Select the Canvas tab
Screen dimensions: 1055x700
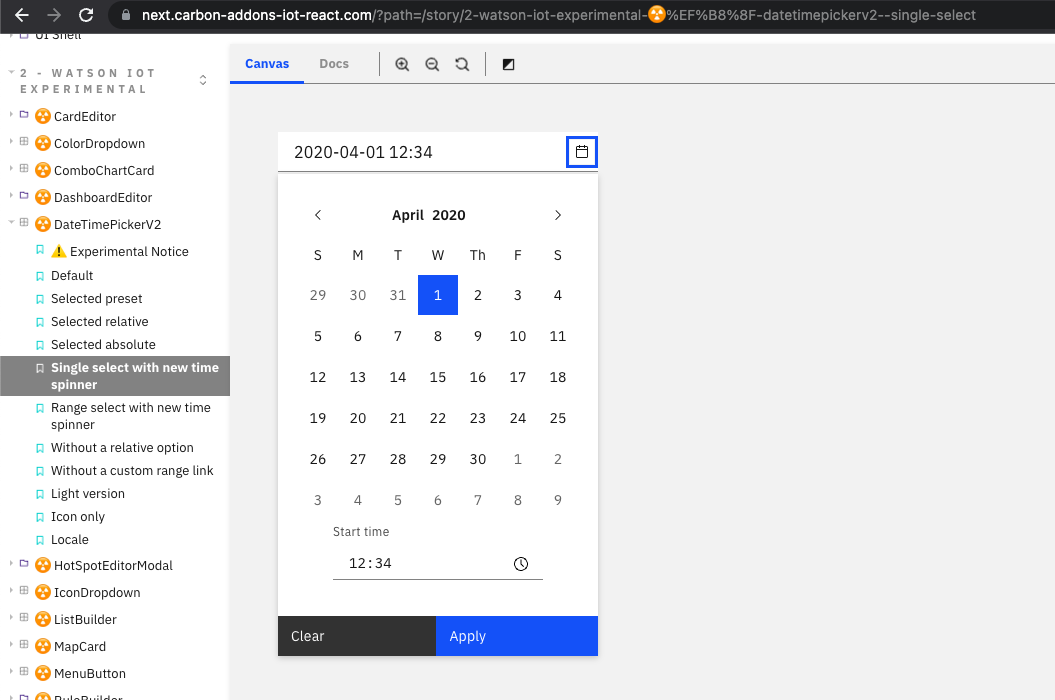pyautogui.click(x=266, y=63)
